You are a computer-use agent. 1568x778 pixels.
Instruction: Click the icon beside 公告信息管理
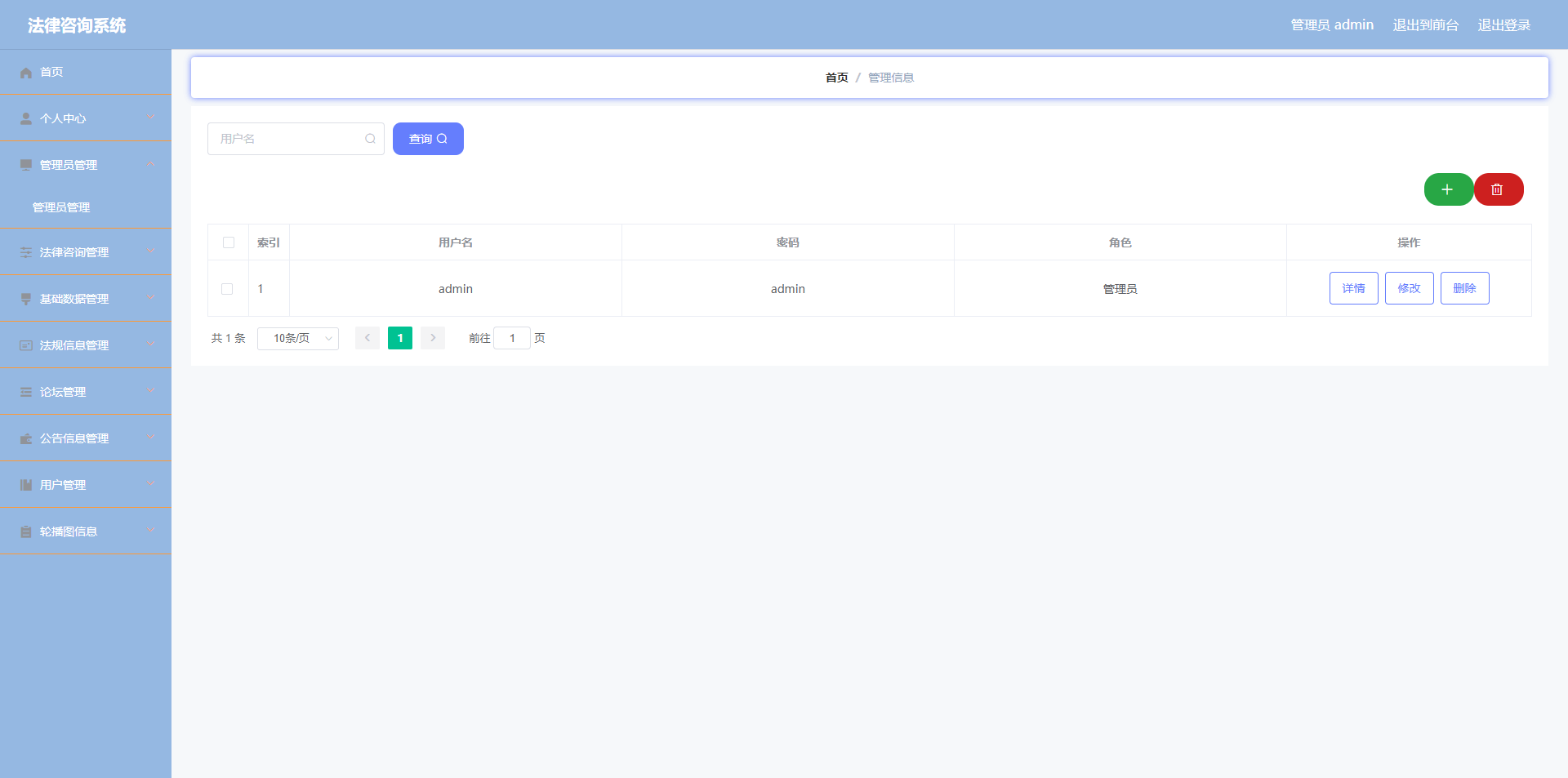pyautogui.click(x=26, y=439)
